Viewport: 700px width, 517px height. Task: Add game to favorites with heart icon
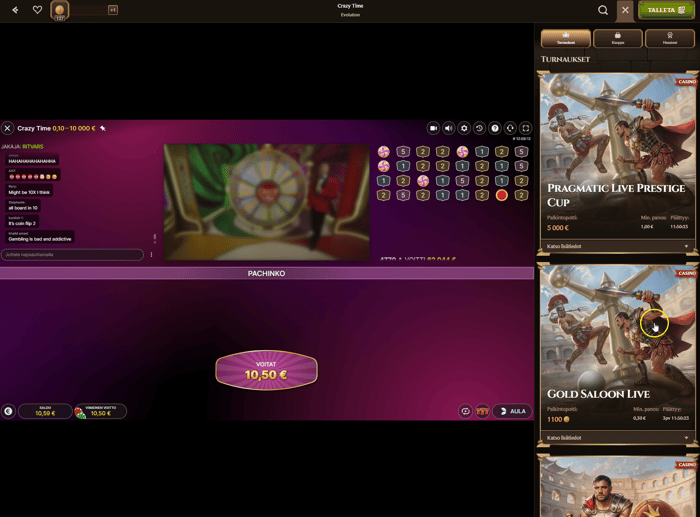click(38, 10)
